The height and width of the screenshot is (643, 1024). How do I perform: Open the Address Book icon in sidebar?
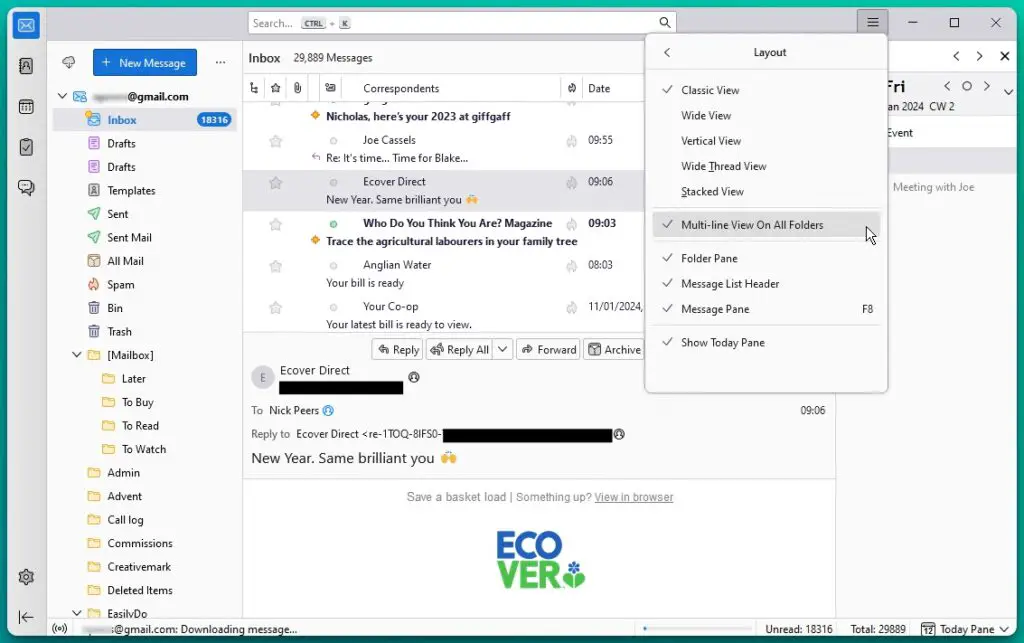(x=26, y=66)
